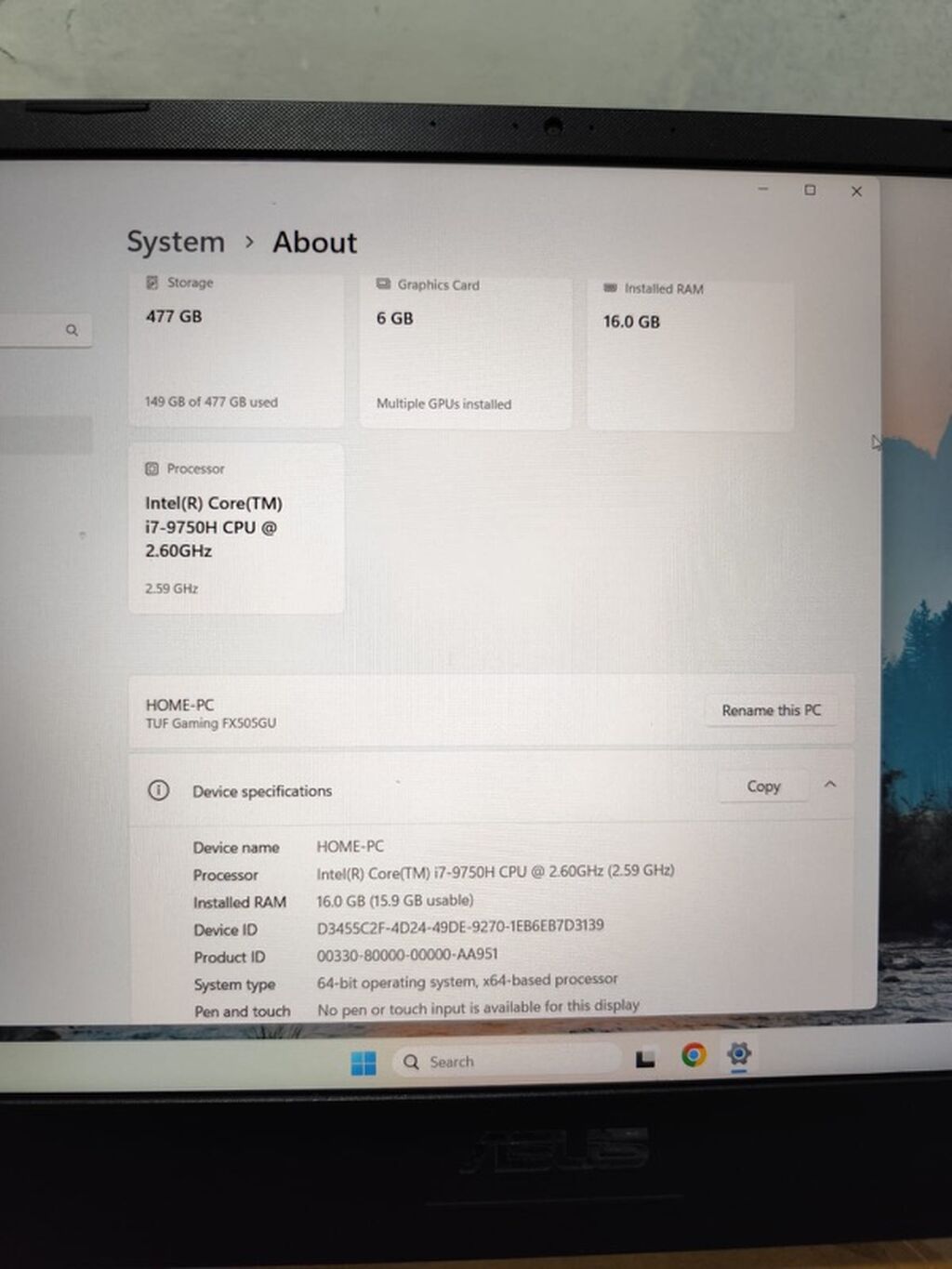Open the 6 GB Graphics Card tile
The height and width of the screenshot is (1269, 952).
tap(466, 352)
